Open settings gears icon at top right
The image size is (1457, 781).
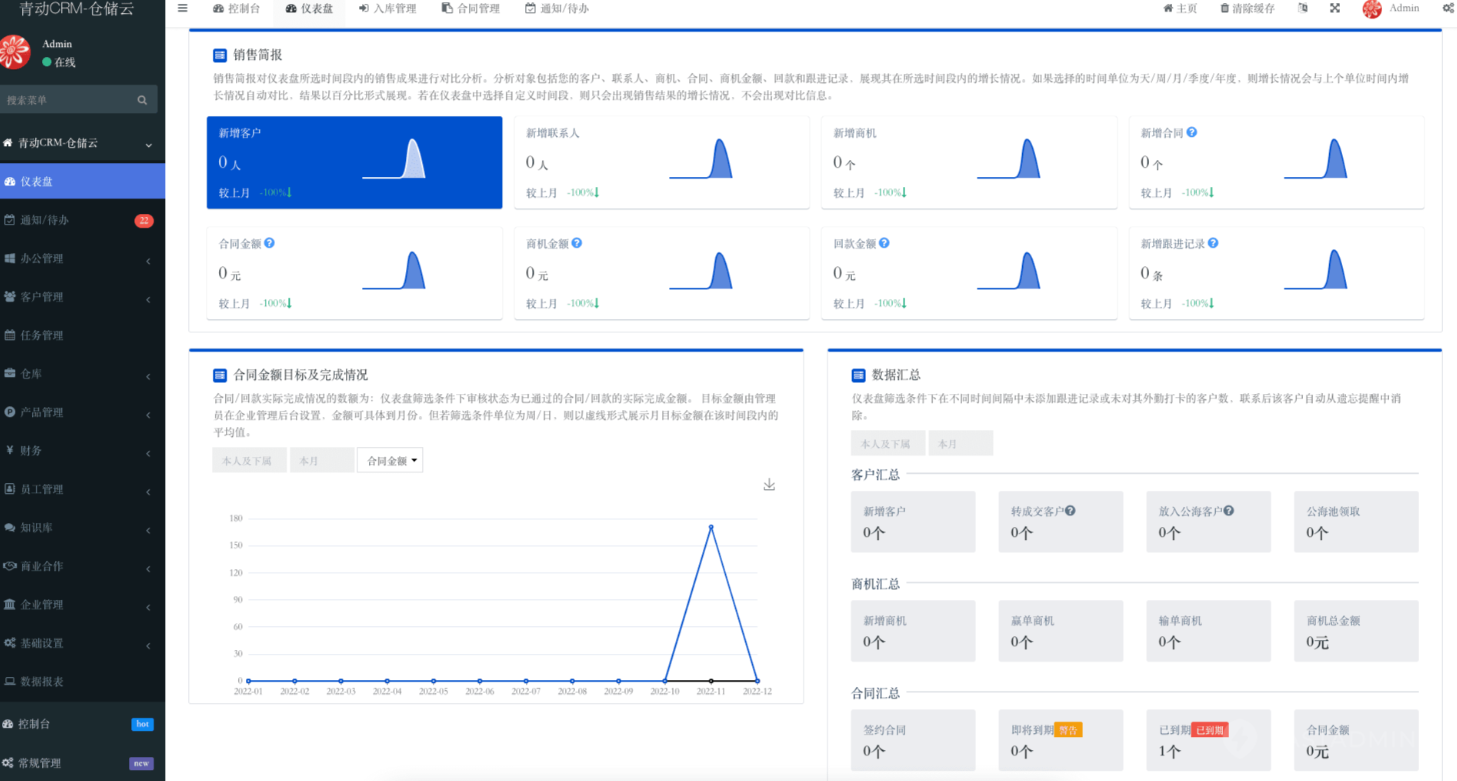(x=1447, y=9)
